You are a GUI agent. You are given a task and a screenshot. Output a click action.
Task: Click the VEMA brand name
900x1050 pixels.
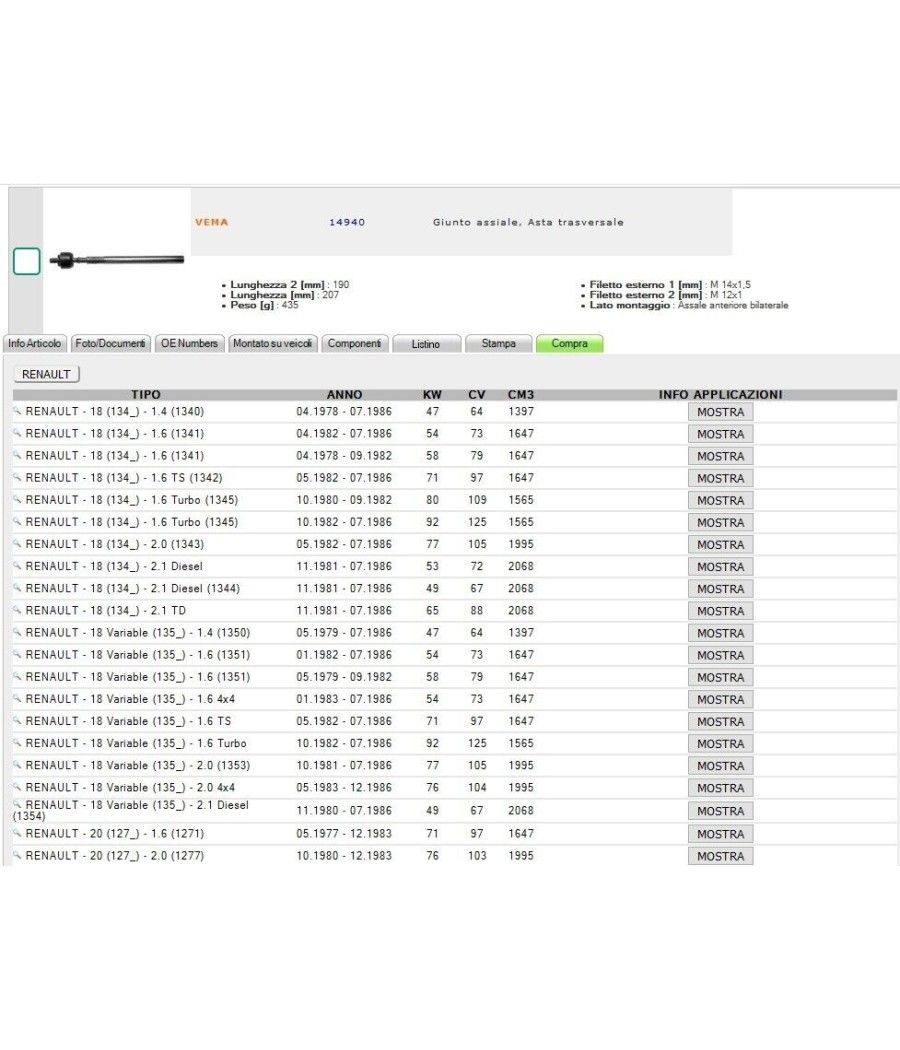pyautogui.click(x=212, y=222)
